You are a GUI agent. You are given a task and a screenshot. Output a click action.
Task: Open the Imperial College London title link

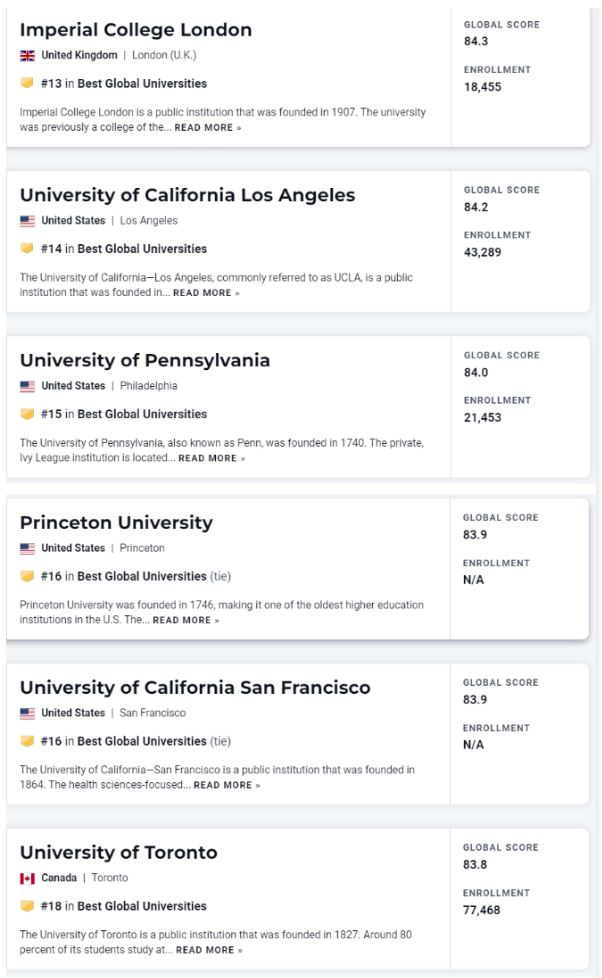click(x=136, y=29)
